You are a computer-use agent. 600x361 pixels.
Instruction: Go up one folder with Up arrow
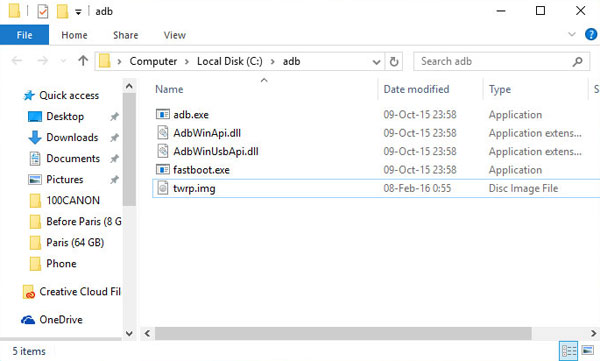point(83,60)
